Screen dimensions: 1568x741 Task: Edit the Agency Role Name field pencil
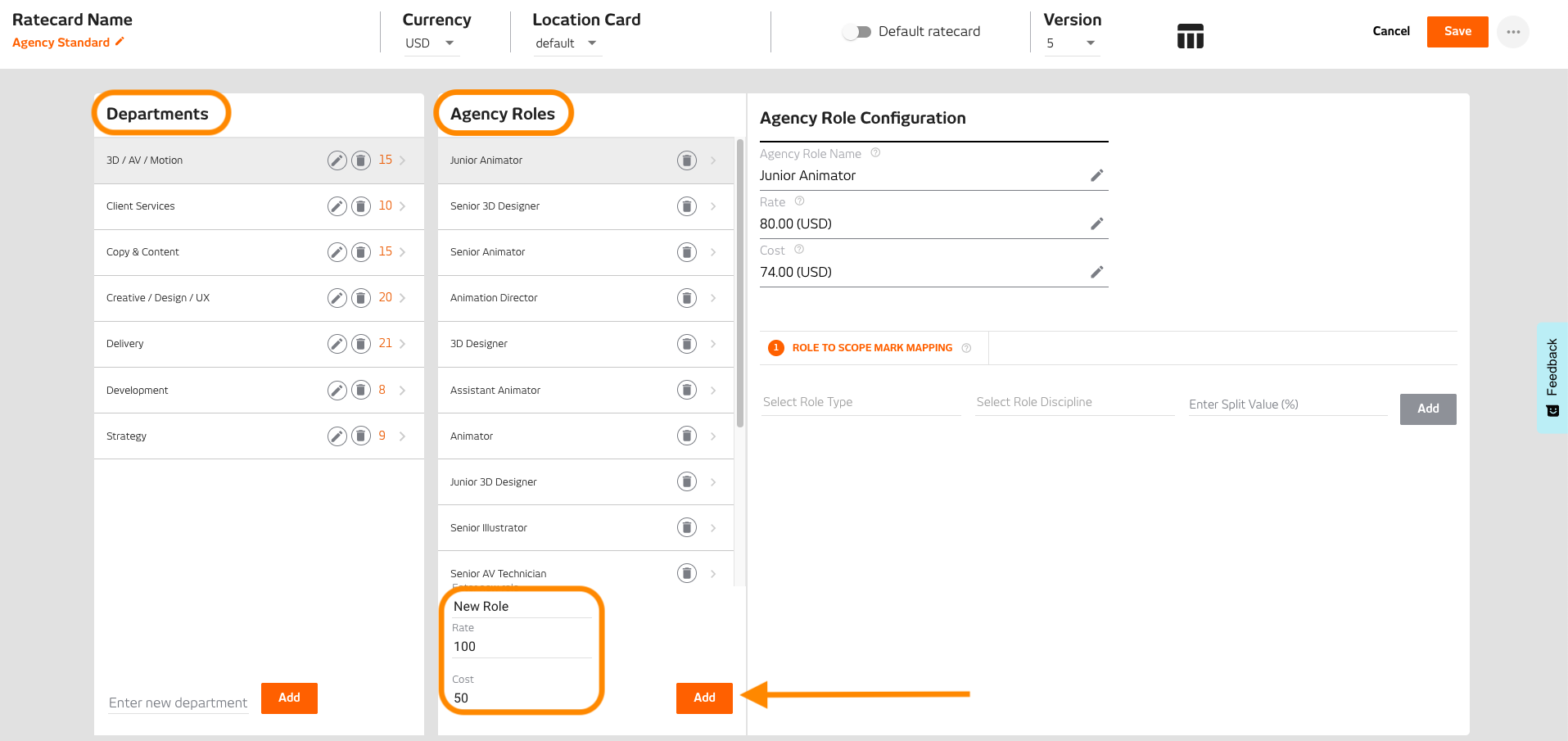pos(1097,175)
